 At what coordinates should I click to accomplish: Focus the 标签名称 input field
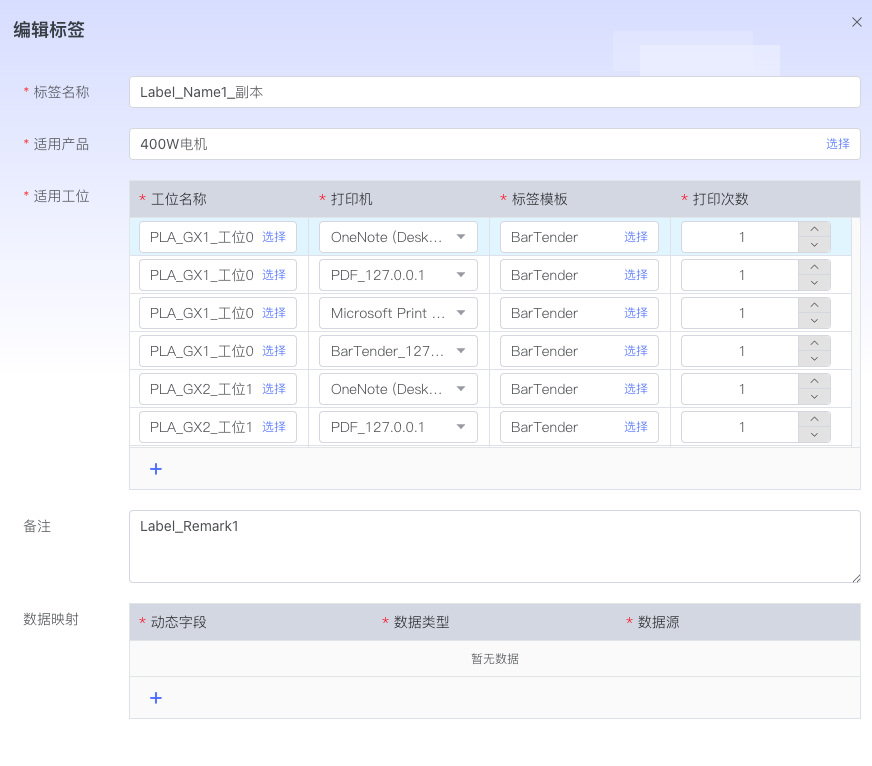pyautogui.click(x=494, y=92)
